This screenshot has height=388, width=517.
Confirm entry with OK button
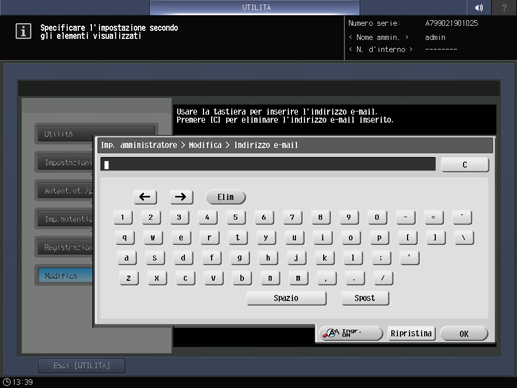point(464,333)
